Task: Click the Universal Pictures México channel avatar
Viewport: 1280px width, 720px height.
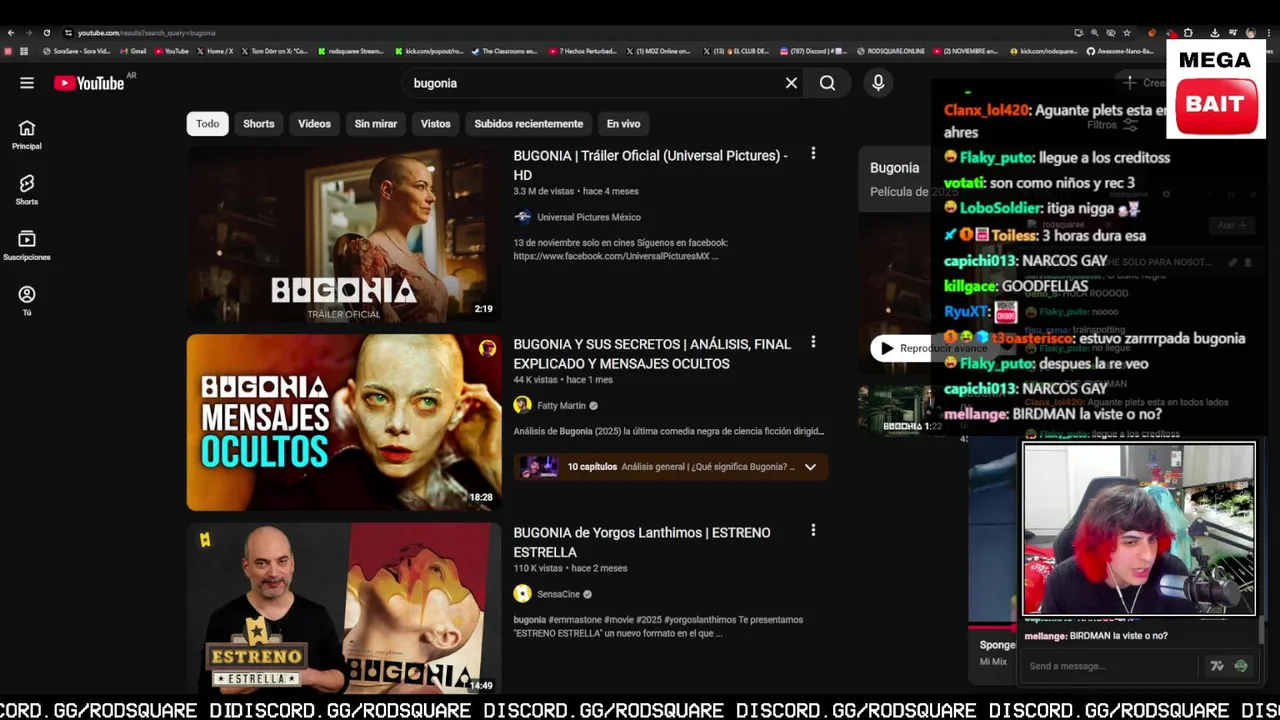Action: [522, 217]
